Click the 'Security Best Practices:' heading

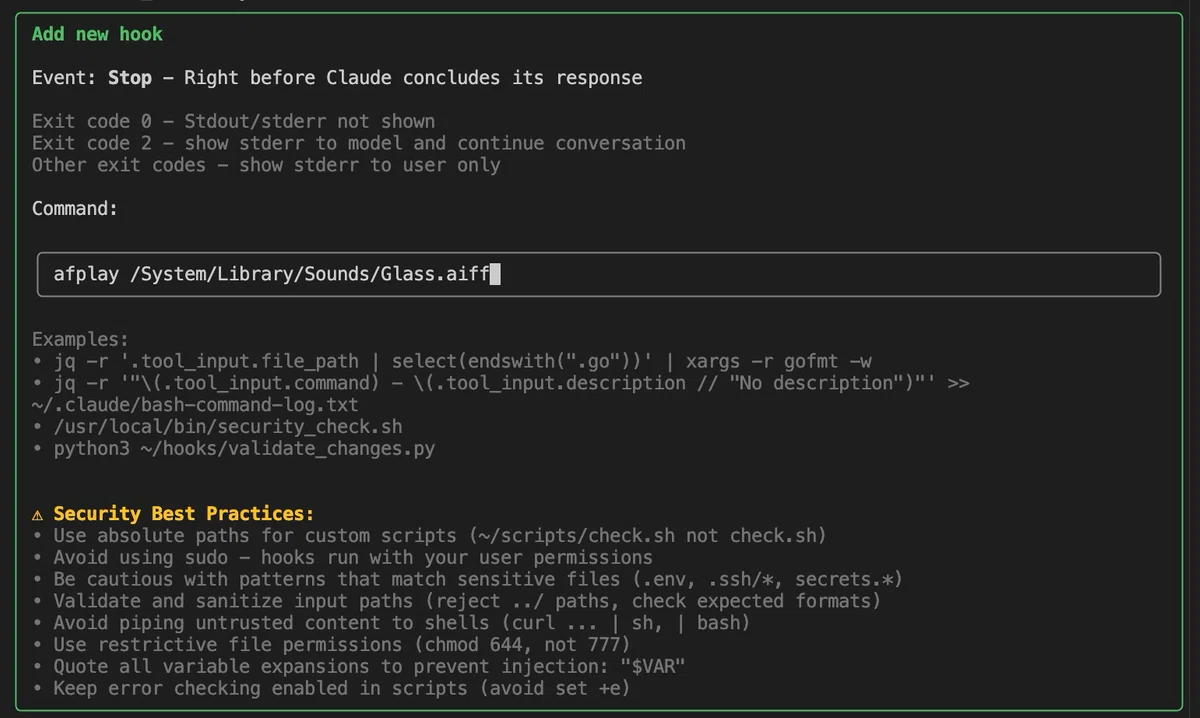pyautogui.click(x=183, y=514)
